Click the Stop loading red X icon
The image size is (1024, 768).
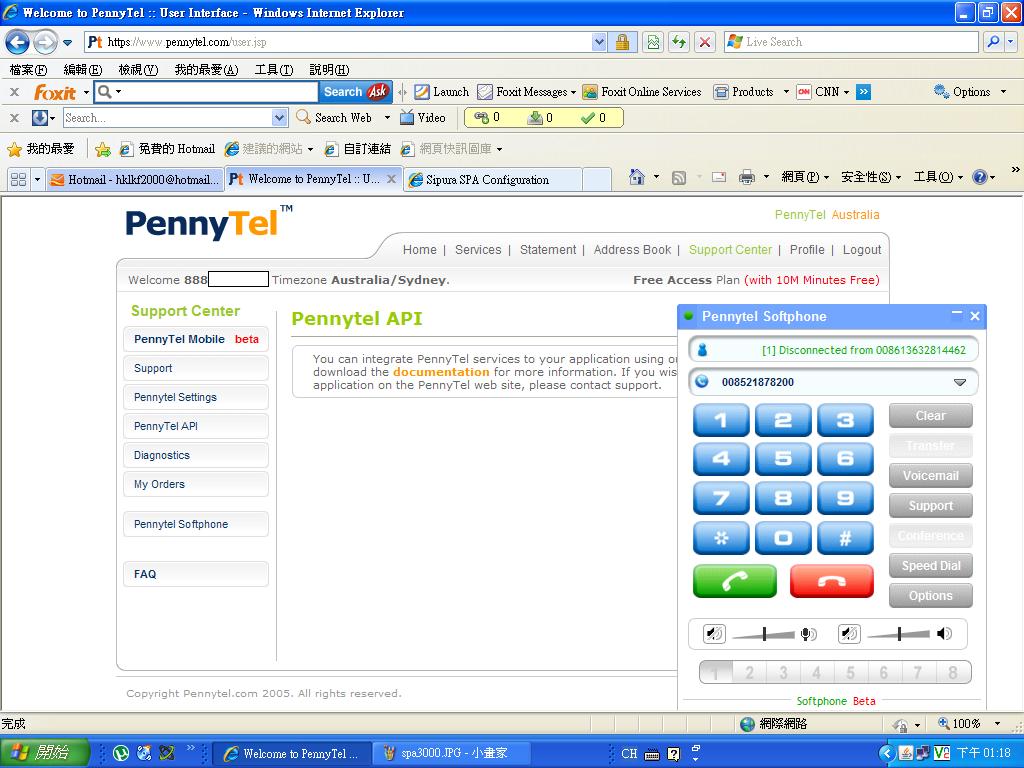pos(705,42)
